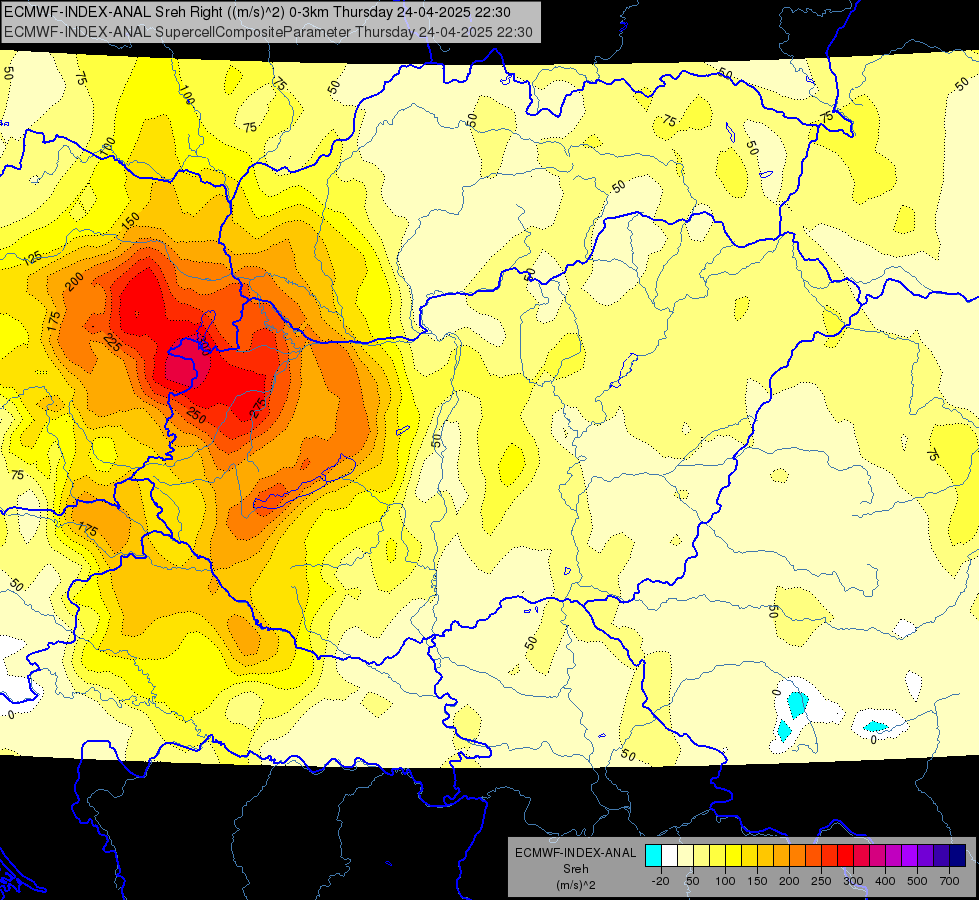Click the legend tick label 500

pos(917,881)
